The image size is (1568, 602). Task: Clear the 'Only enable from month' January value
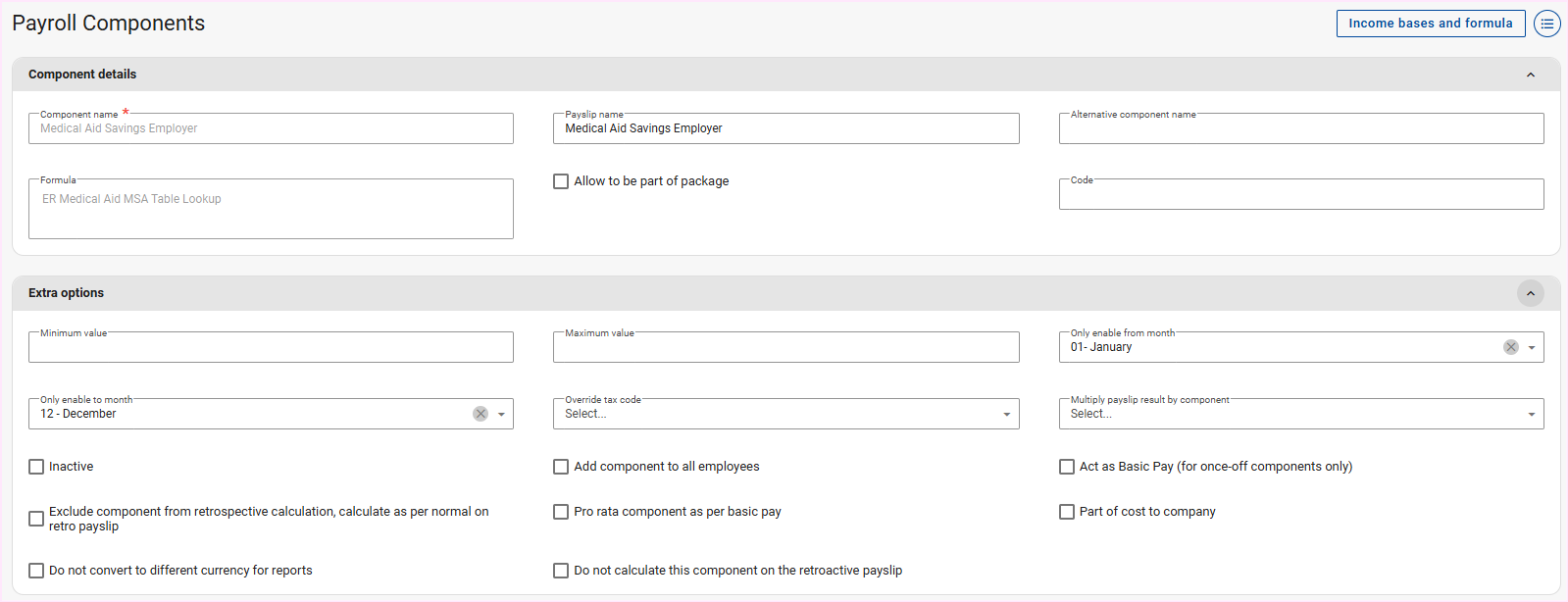pyautogui.click(x=1510, y=347)
